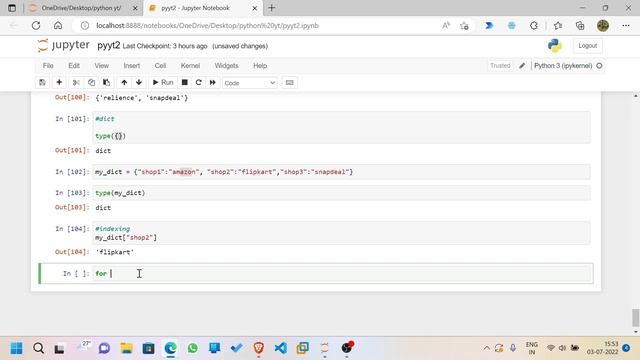Open Visual Studio Code from taskbar
Screen dimensions: 640x360
pyautogui.click(x=280, y=348)
